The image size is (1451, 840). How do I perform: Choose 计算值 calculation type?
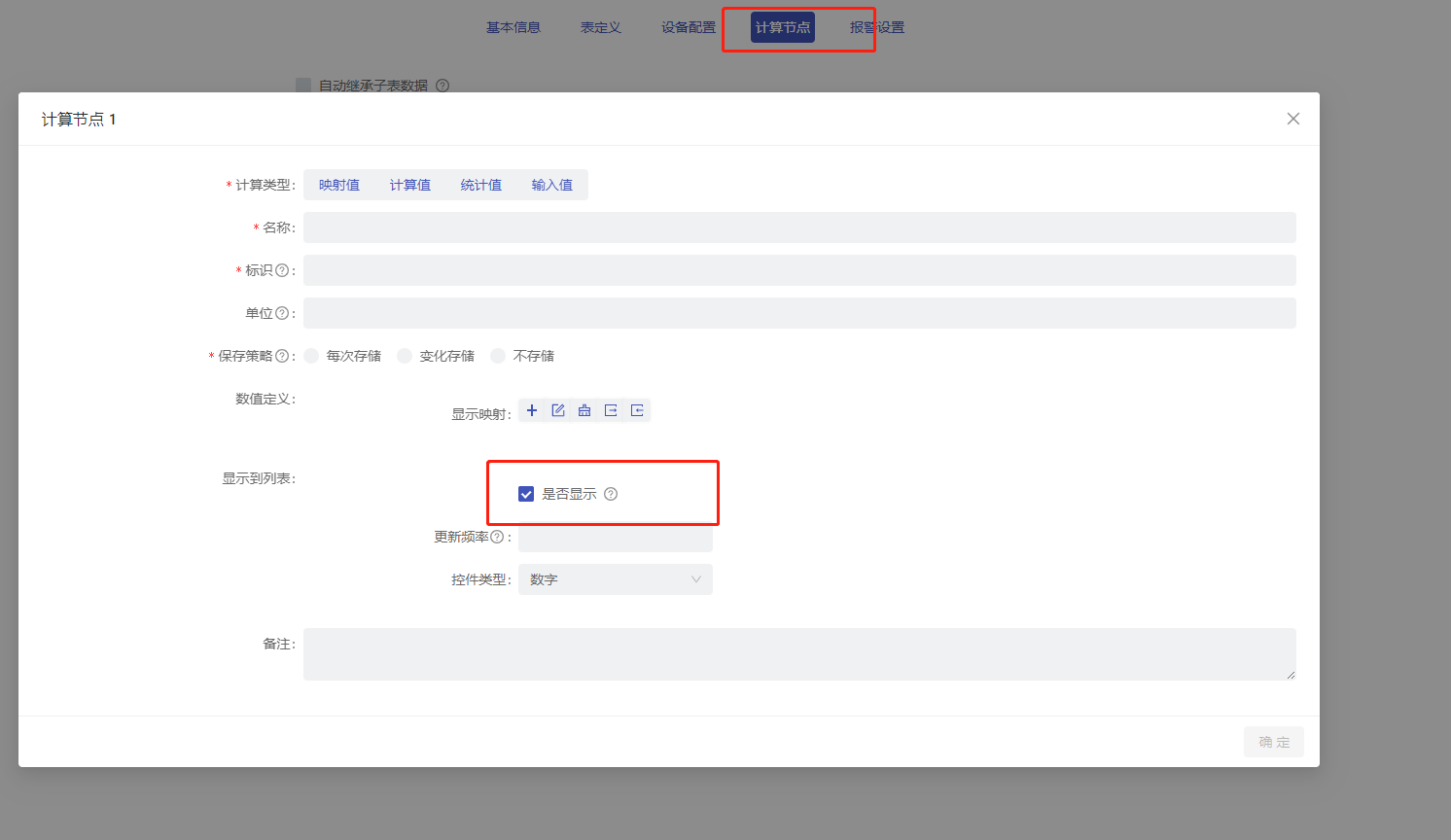click(x=410, y=185)
